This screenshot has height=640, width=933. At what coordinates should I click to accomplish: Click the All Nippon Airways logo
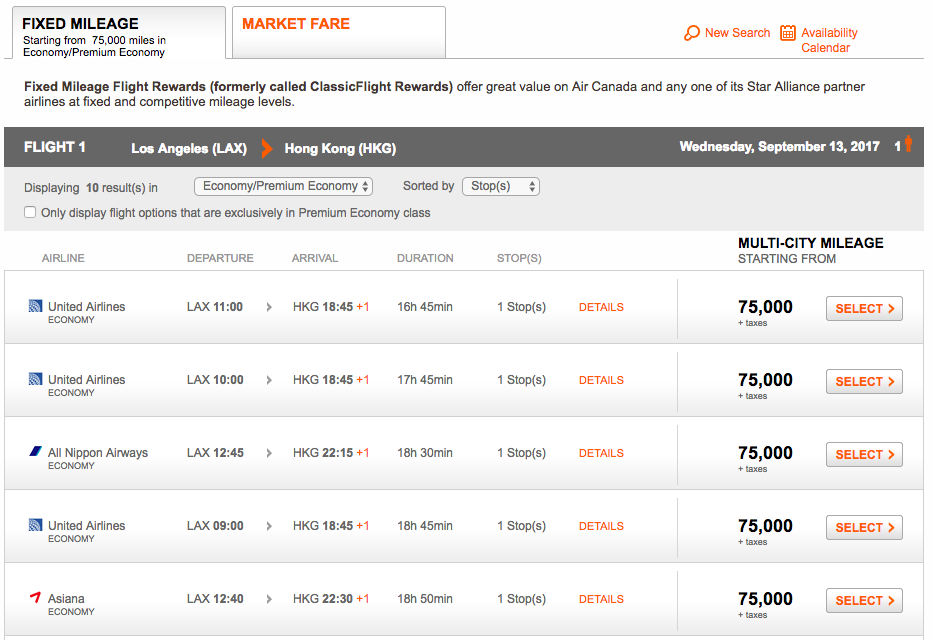[x=36, y=451]
